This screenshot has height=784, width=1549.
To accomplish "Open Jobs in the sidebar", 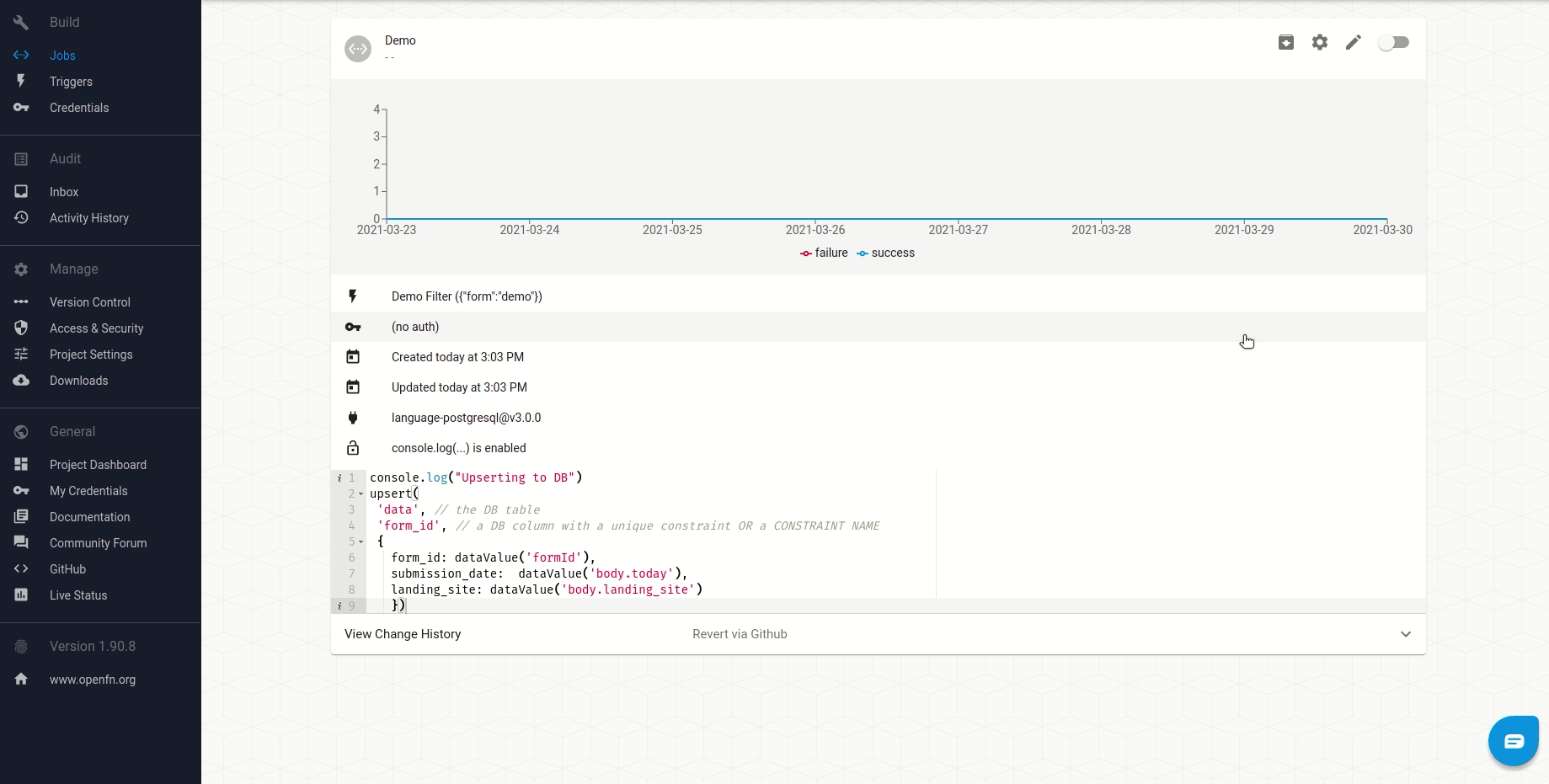I will click(62, 56).
